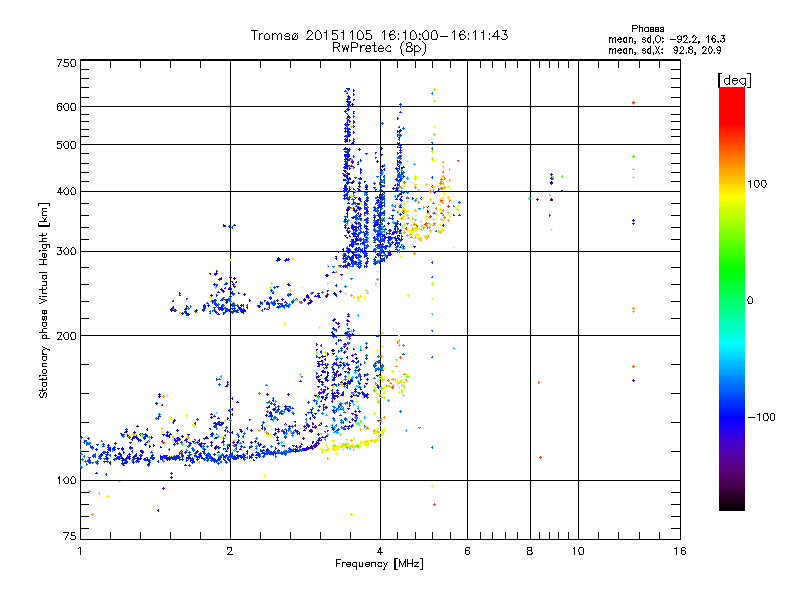This screenshot has width=800, height=600.
Task: Click the colorbar tick label '-100'
Action: 761,417
